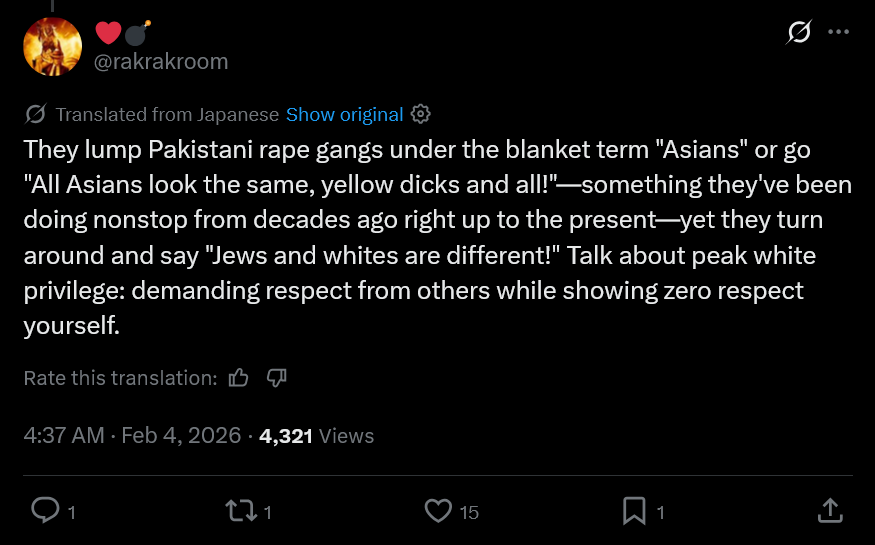Repost this tweet using the repost icon
875x545 pixels.
(x=240, y=511)
